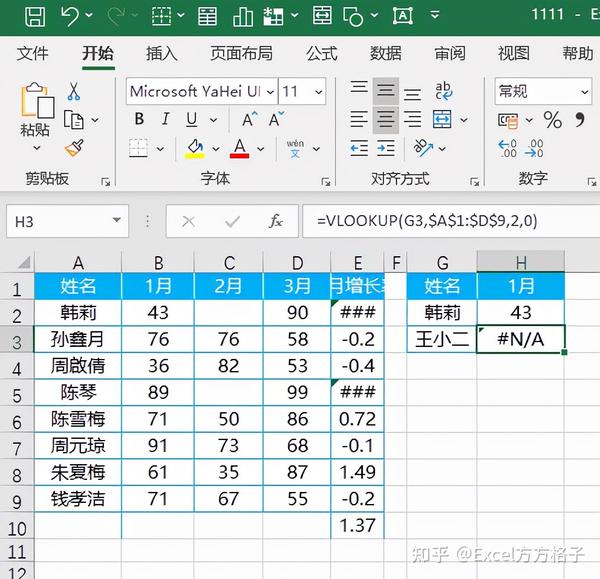Image resolution: width=600 pixels, height=579 pixels.
Task: Toggle wrap text button
Action: tap(444, 91)
